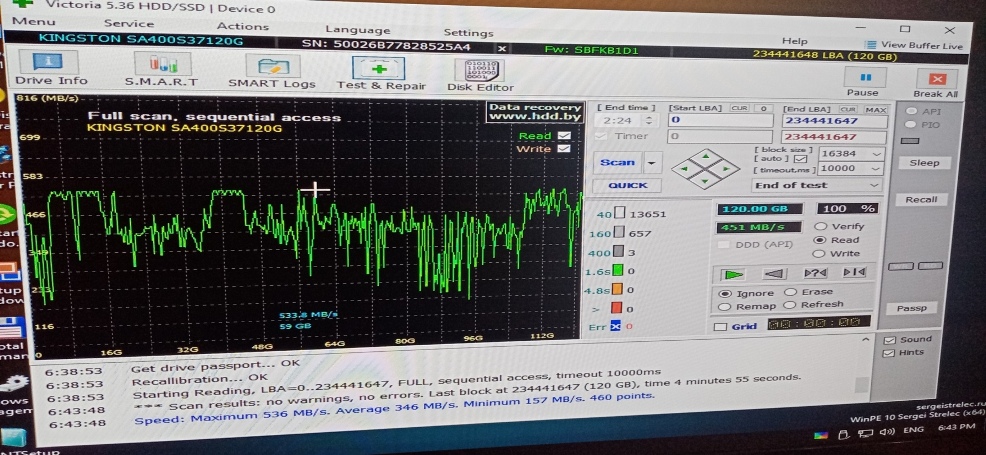Viewport: 986px width, 455px height.
Task: Toggle the Sound checkbox
Action: pyautogui.click(x=889, y=340)
